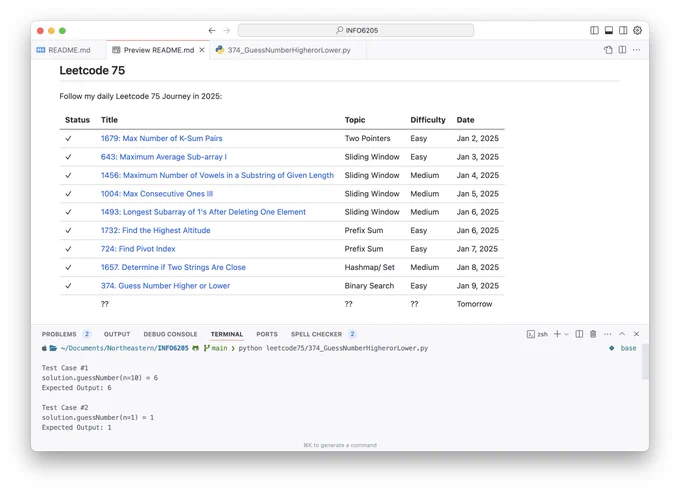Click the terminal scrollbar thumb
680x492 pixels.
click(x=645, y=361)
